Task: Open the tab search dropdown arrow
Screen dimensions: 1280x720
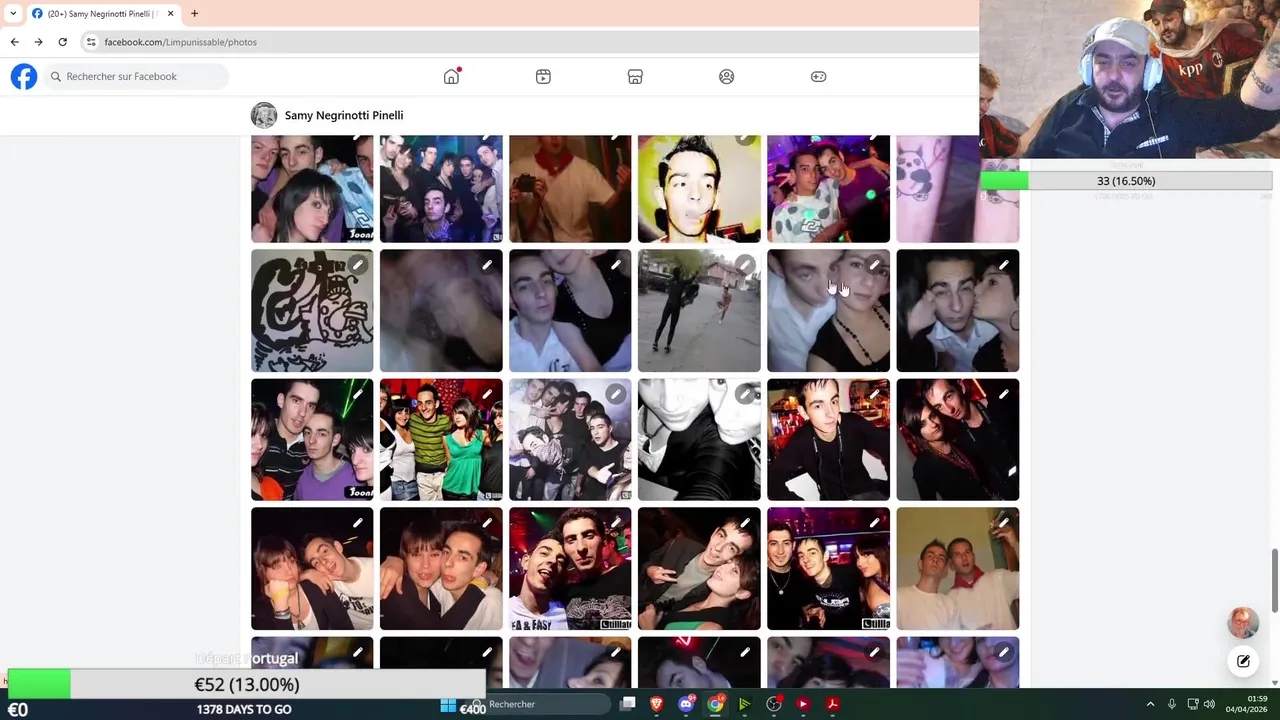Action: click(13, 13)
